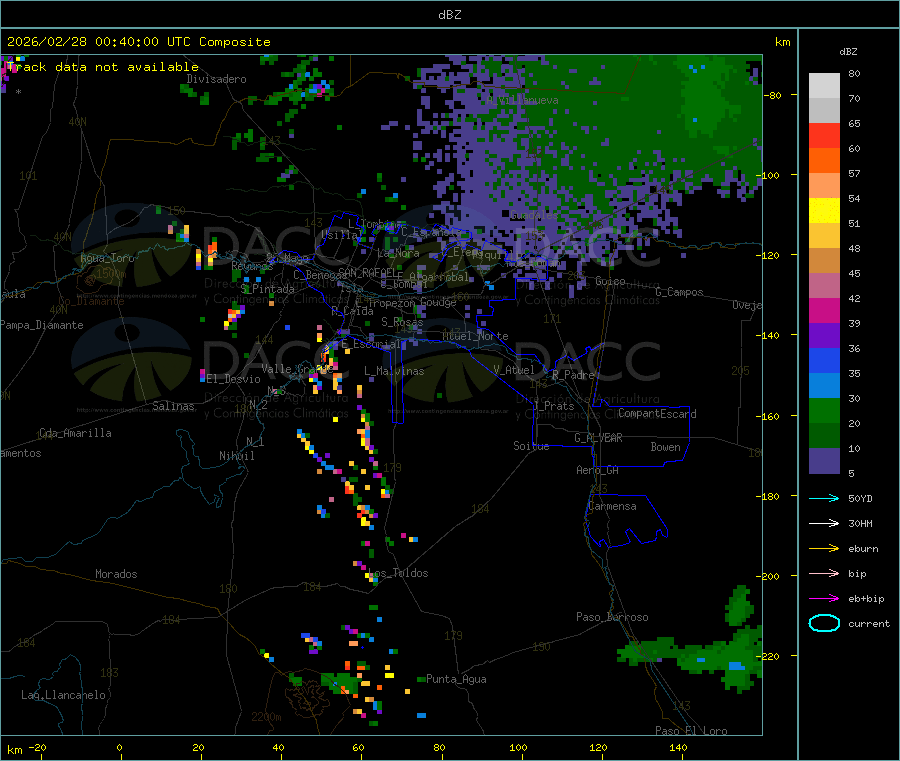Screen dimensions: 900x761
Task: Pick the purple swatch between 39 and 36 dBZ
Action: [x=824, y=336]
